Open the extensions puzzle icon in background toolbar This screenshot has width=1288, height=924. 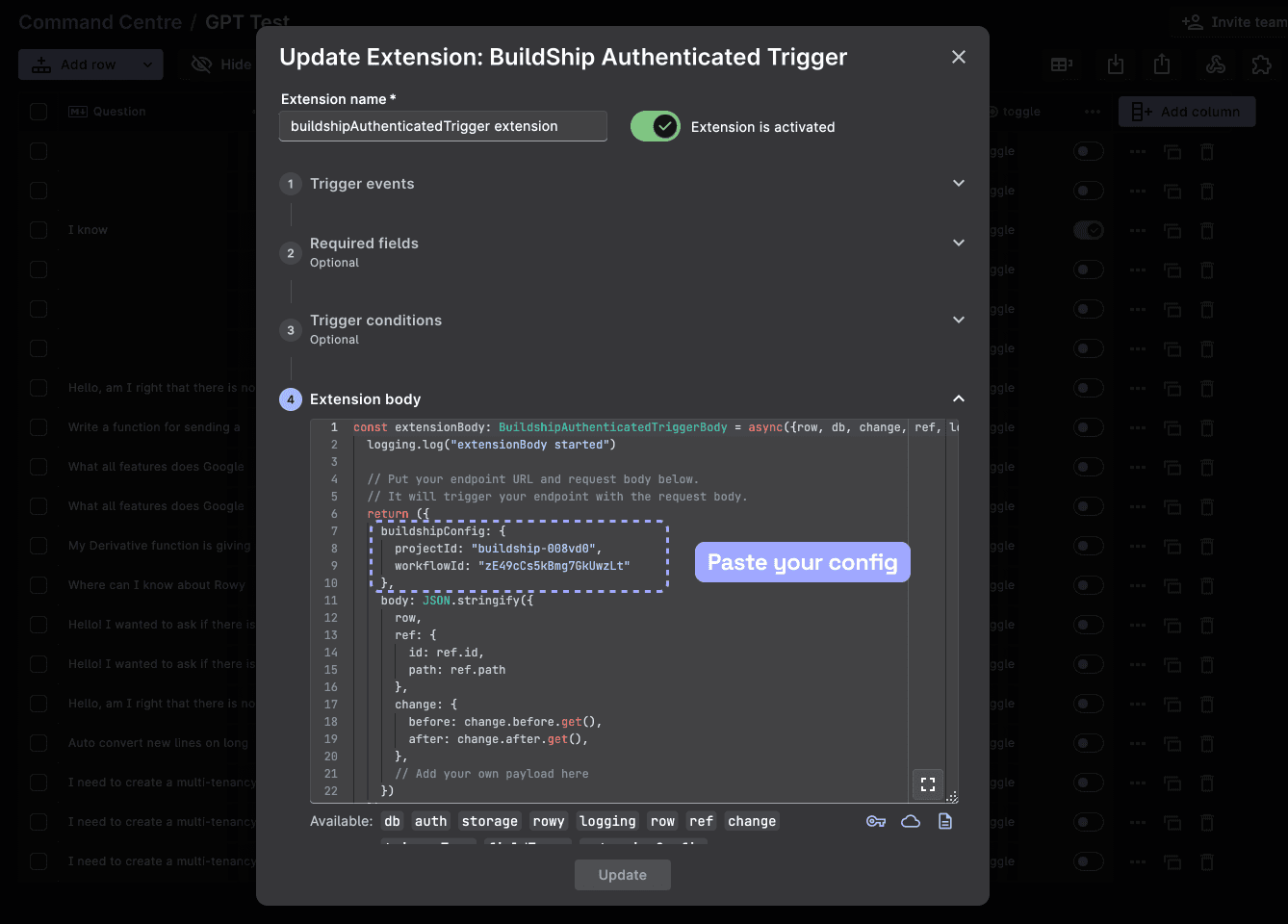pyautogui.click(x=1261, y=64)
